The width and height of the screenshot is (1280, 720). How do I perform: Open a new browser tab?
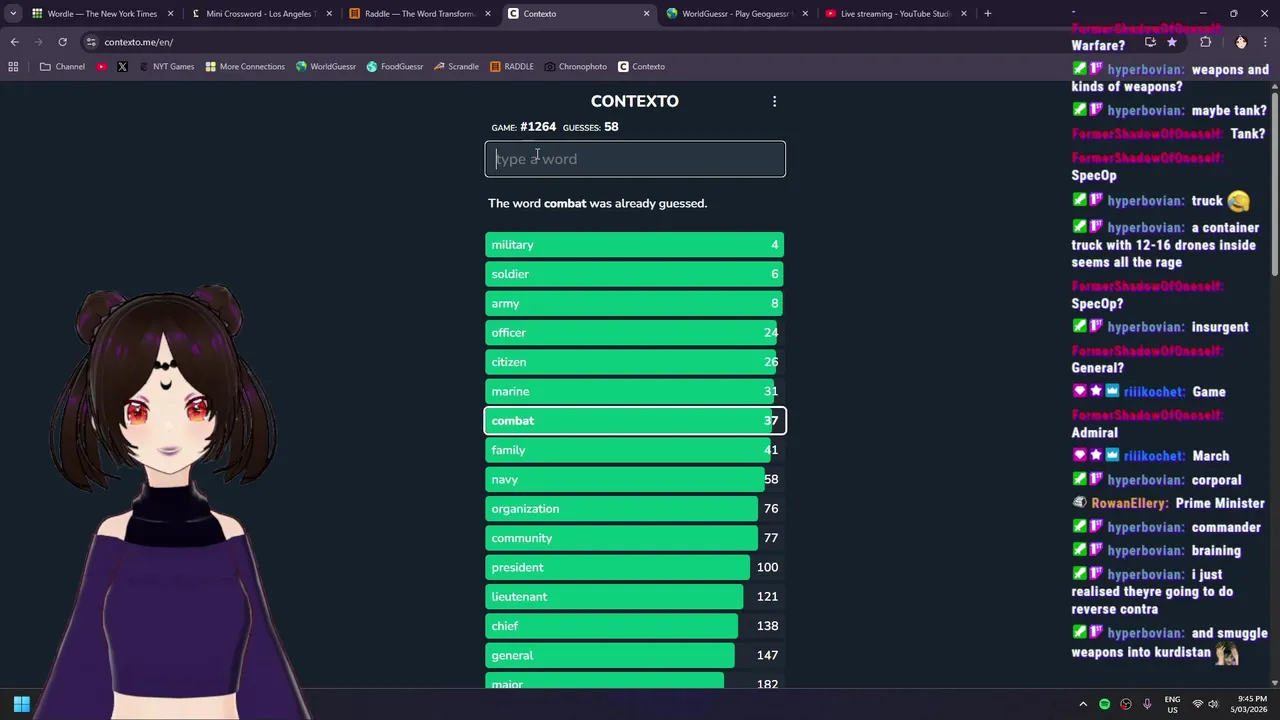(987, 14)
